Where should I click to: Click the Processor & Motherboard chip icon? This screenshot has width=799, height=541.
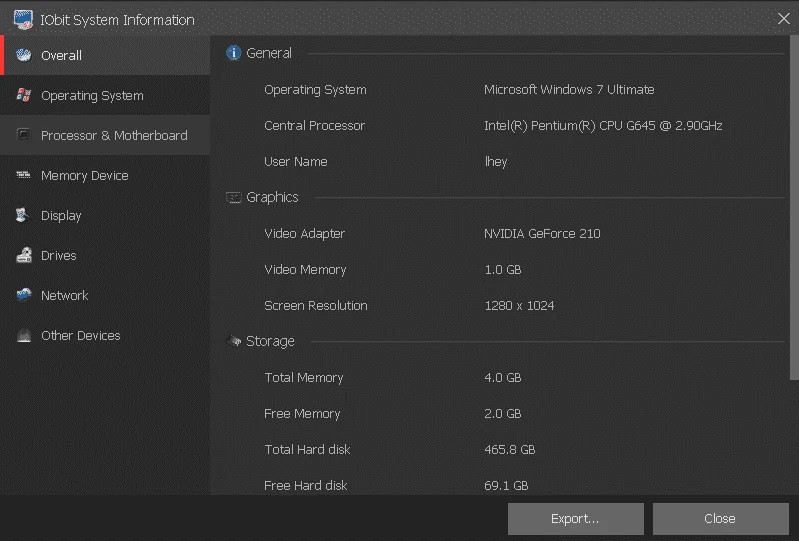click(x=23, y=135)
